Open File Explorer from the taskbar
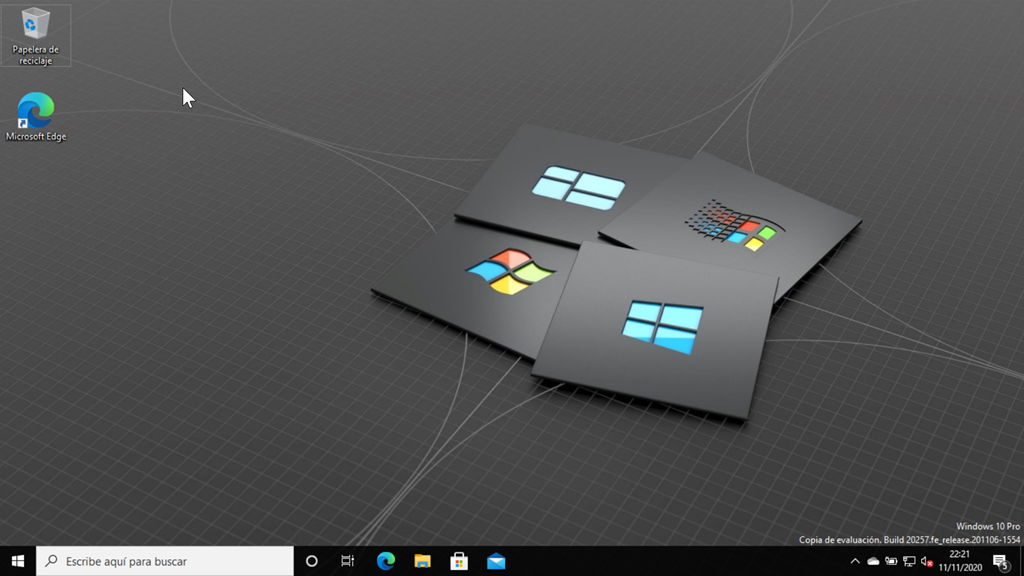 click(x=422, y=561)
